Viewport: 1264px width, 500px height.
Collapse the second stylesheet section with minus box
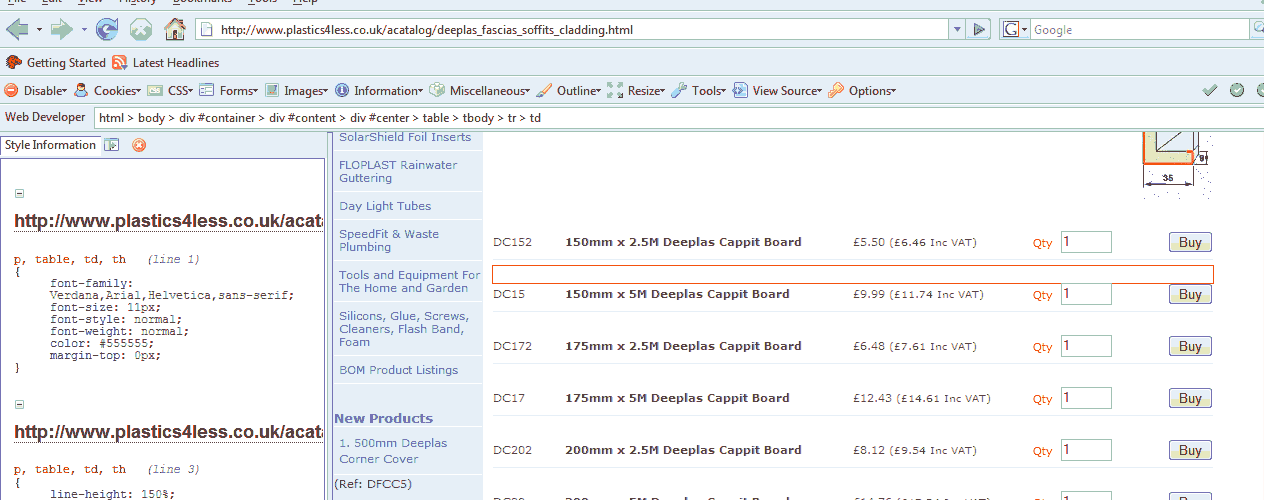click(20, 405)
